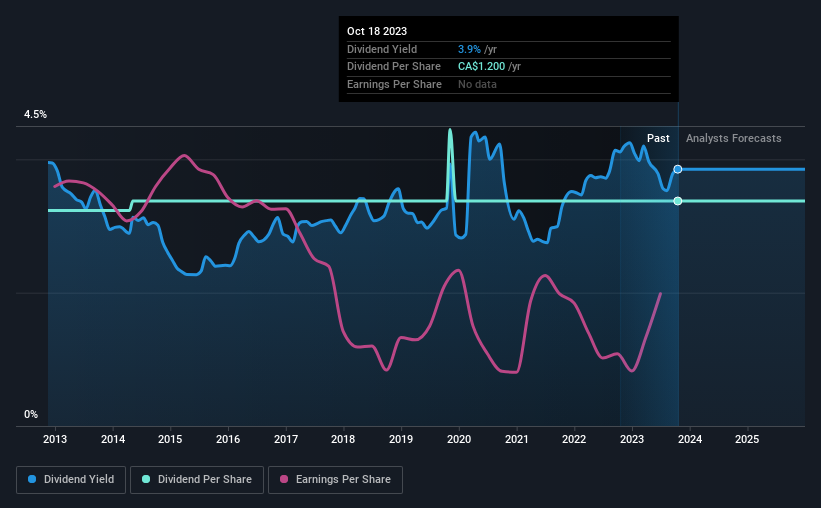Click the 2019 x-axis label

(401, 439)
